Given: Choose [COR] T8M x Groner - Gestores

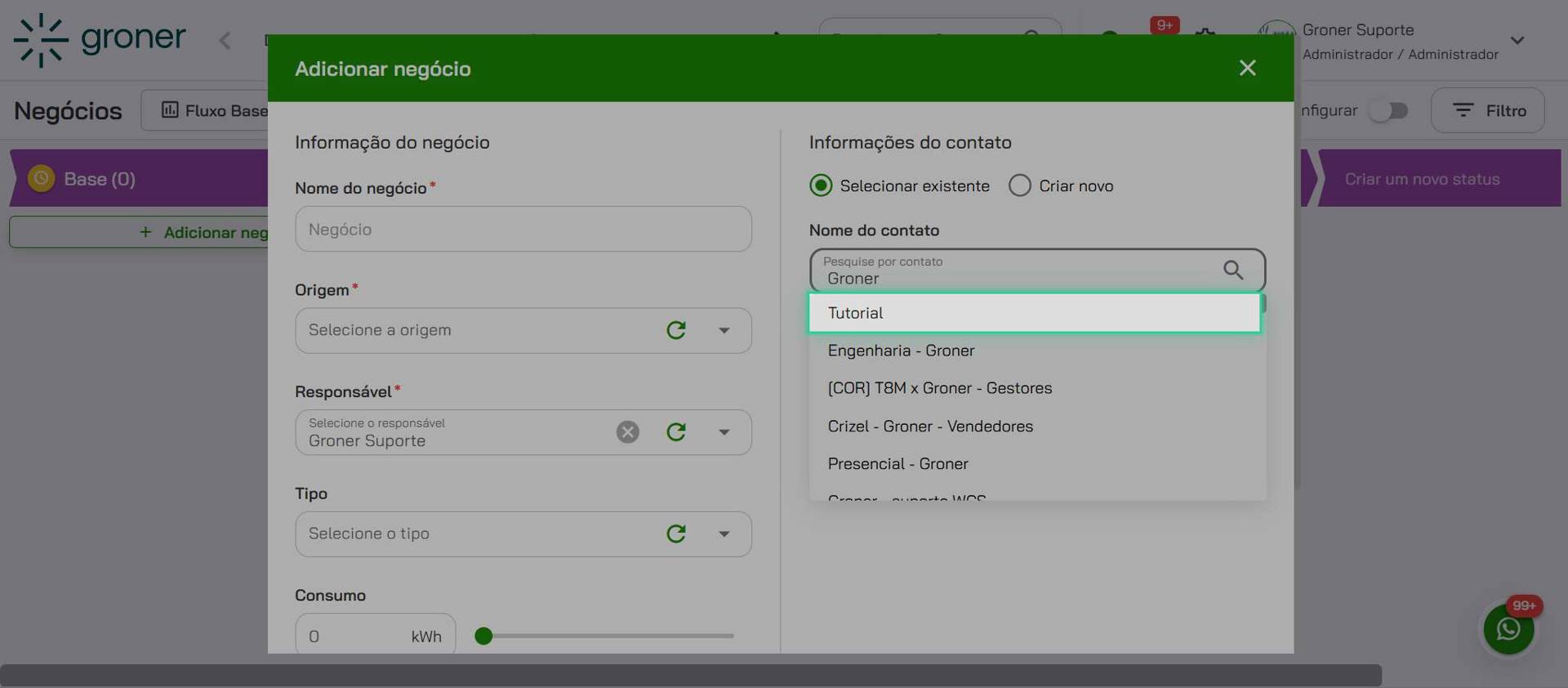Looking at the screenshot, I should coord(1037,388).
